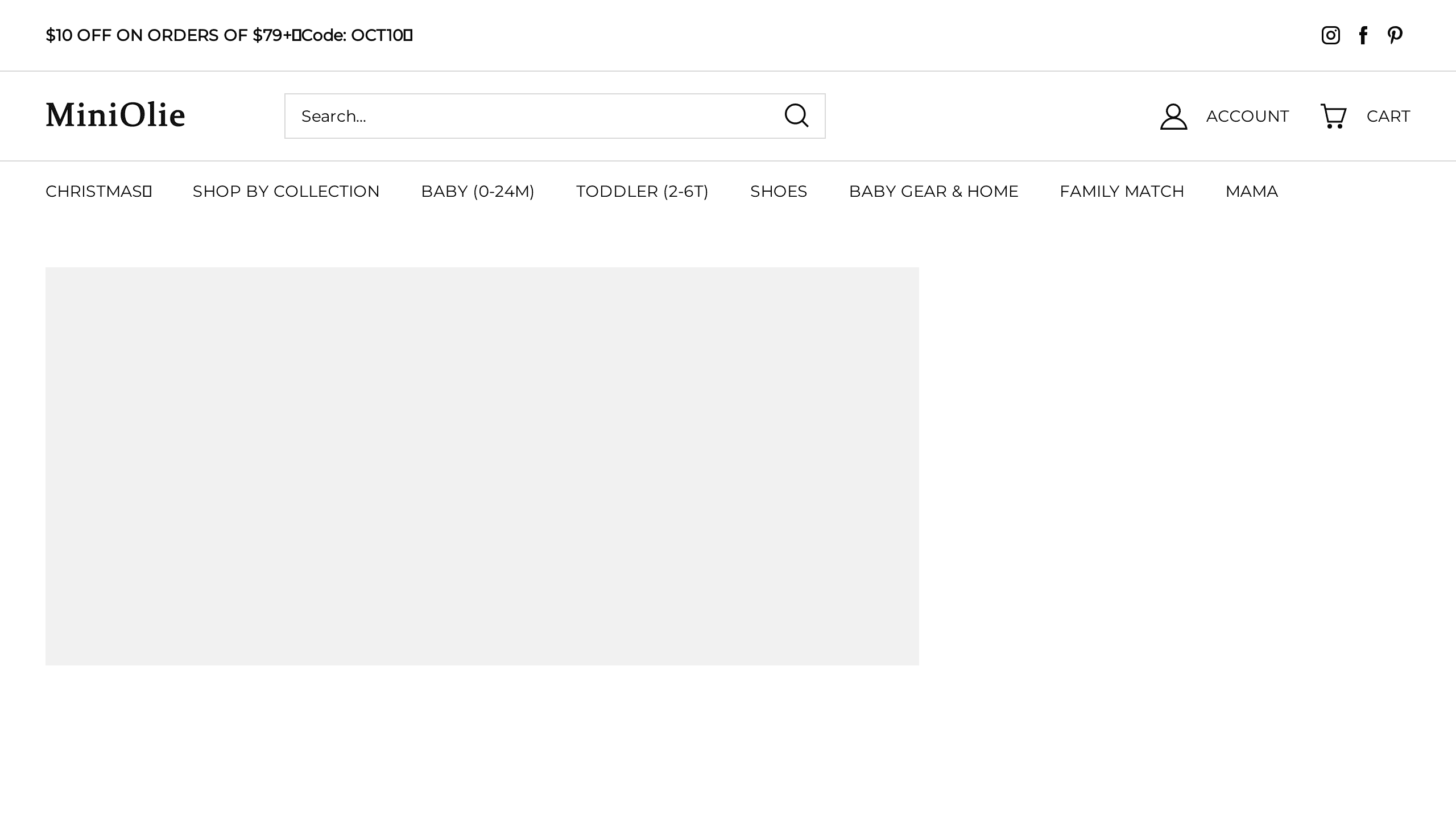
Task: Click the MiniOlie logo
Action: click(x=115, y=115)
